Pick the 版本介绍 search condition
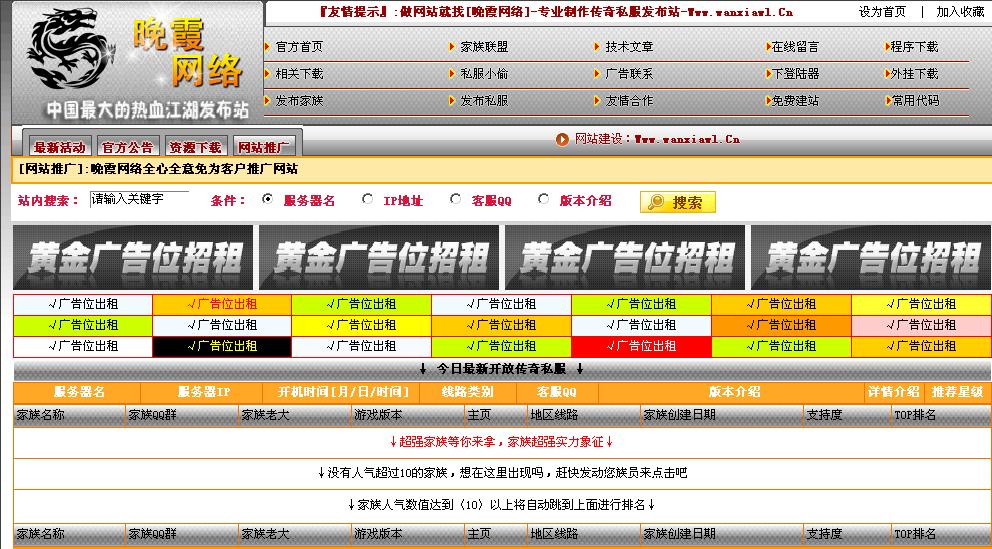 click(x=543, y=199)
